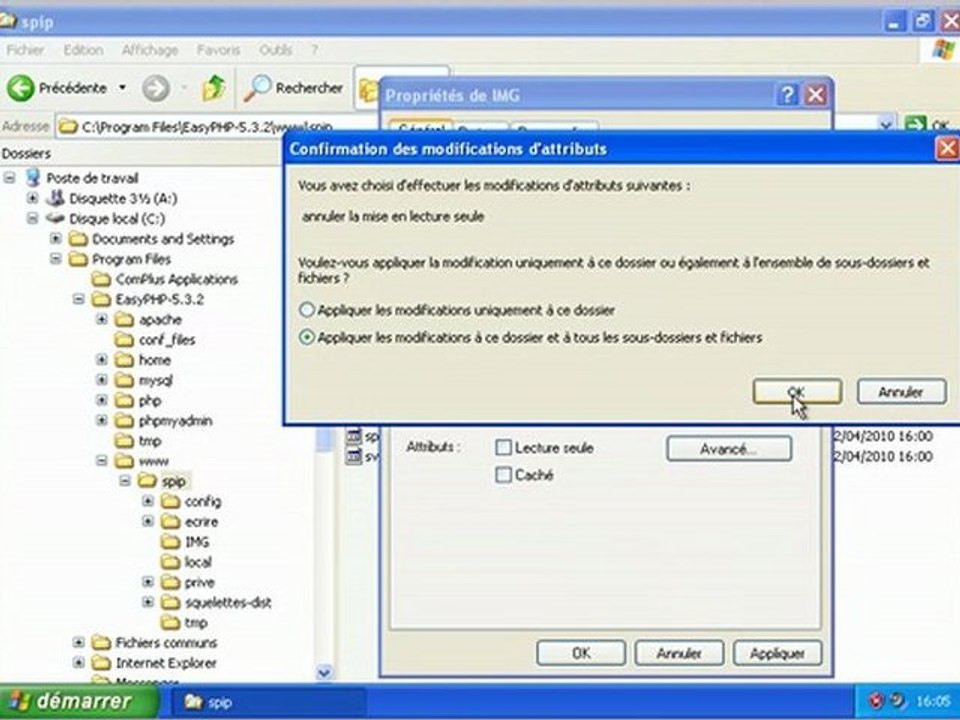Open the Fichier menu
The height and width of the screenshot is (720, 960).
pos(25,50)
